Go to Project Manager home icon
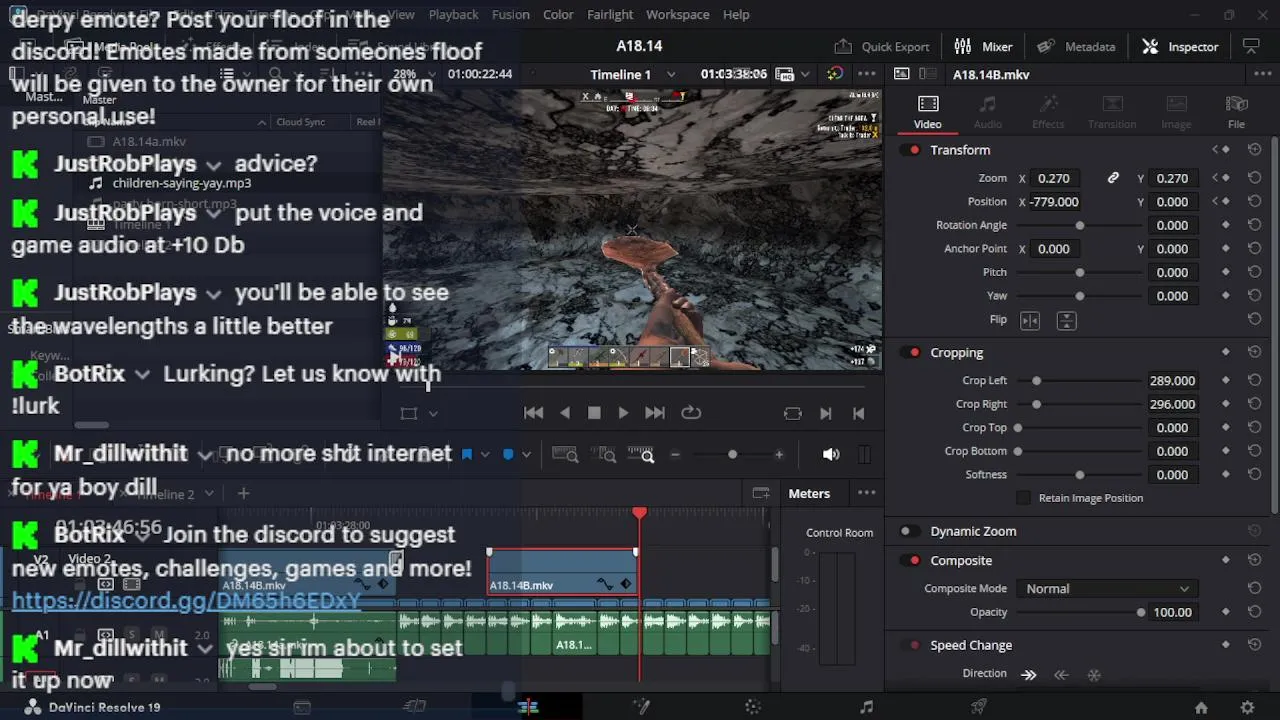The height and width of the screenshot is (720, 1280). pyautogui.click(x=1201, y=707)
